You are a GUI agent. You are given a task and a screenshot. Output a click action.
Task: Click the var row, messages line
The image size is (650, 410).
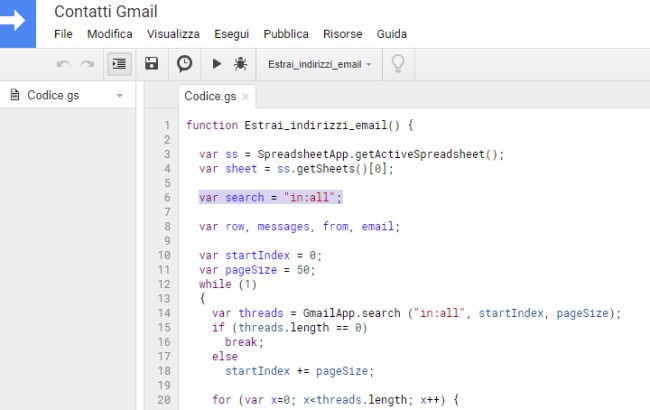pos(299,226)
